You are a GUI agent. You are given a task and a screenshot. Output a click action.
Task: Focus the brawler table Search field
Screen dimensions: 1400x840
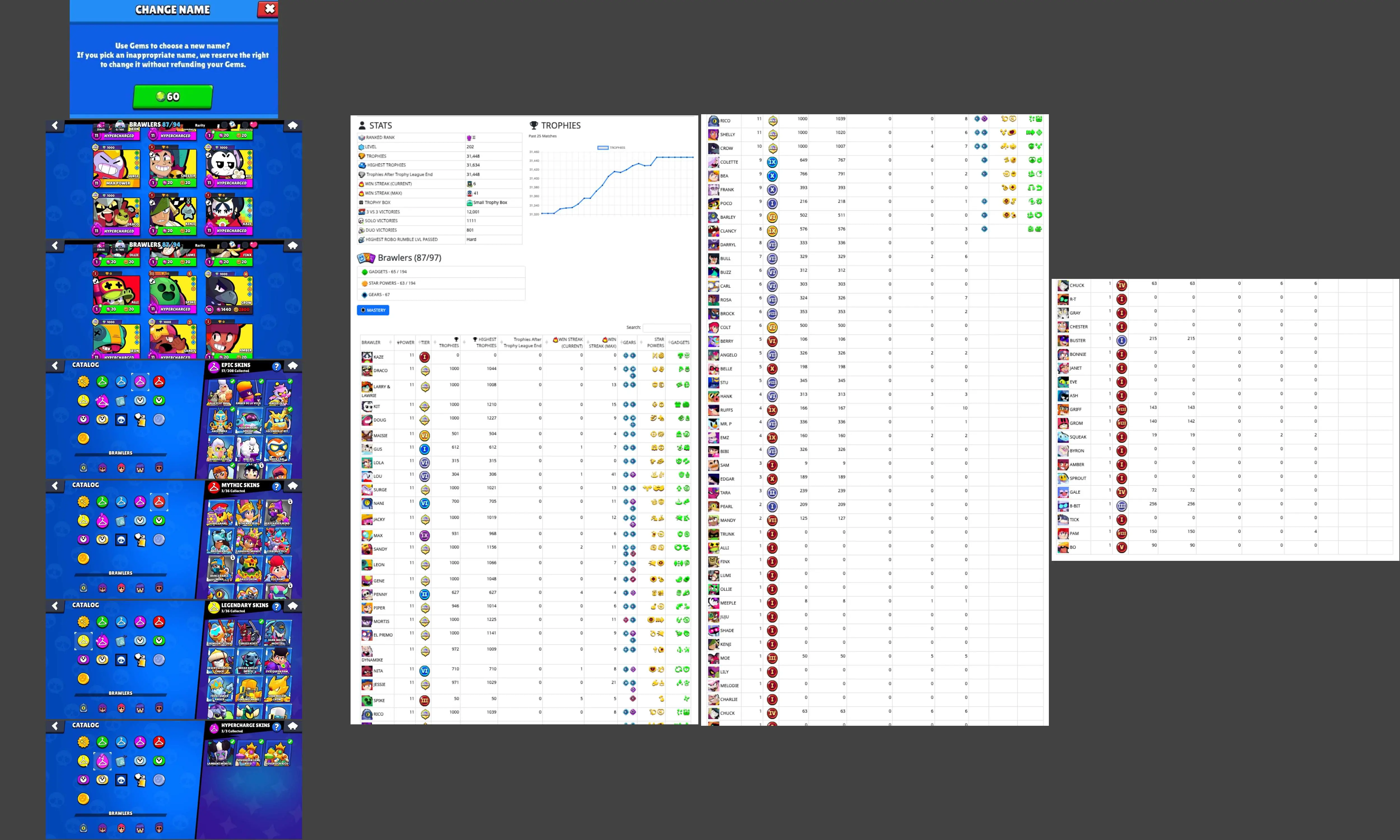click(667, 327)
